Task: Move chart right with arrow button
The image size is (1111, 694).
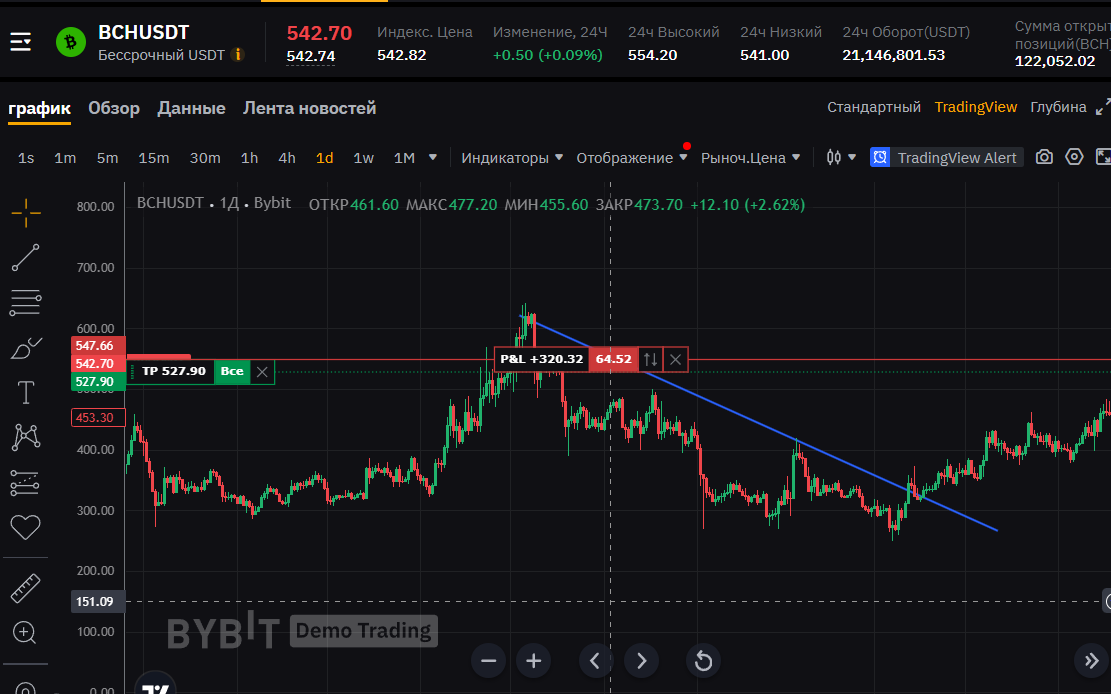Action: coord(641,661)
